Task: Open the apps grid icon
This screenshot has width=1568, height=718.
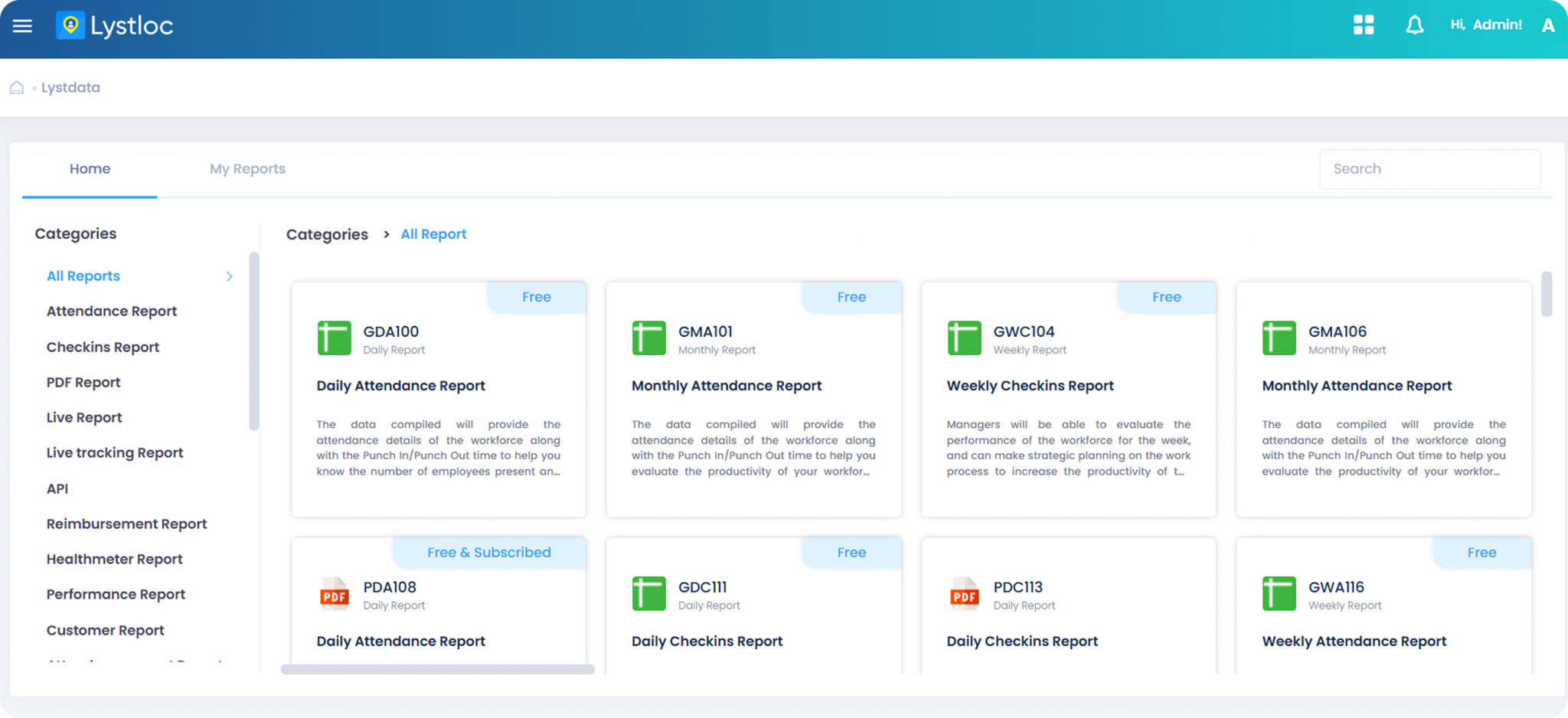Action: [x=1363, y=25]
